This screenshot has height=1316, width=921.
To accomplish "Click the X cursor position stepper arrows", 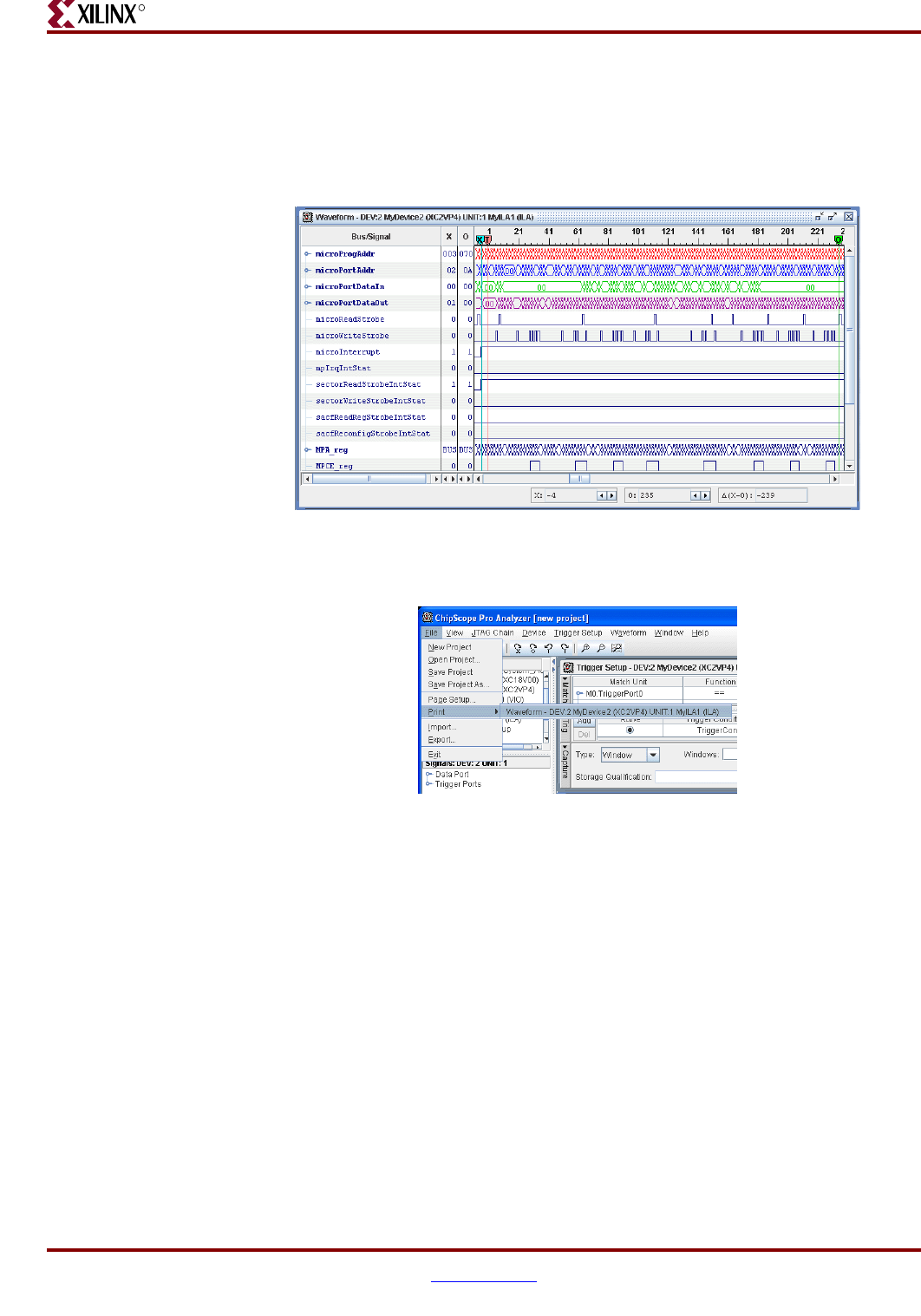I will click(x=607, y=495).
